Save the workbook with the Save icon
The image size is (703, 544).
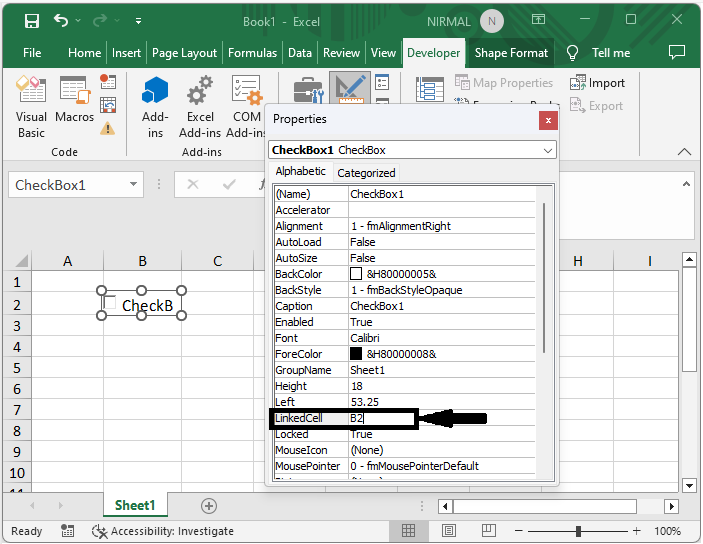(31, 21)
